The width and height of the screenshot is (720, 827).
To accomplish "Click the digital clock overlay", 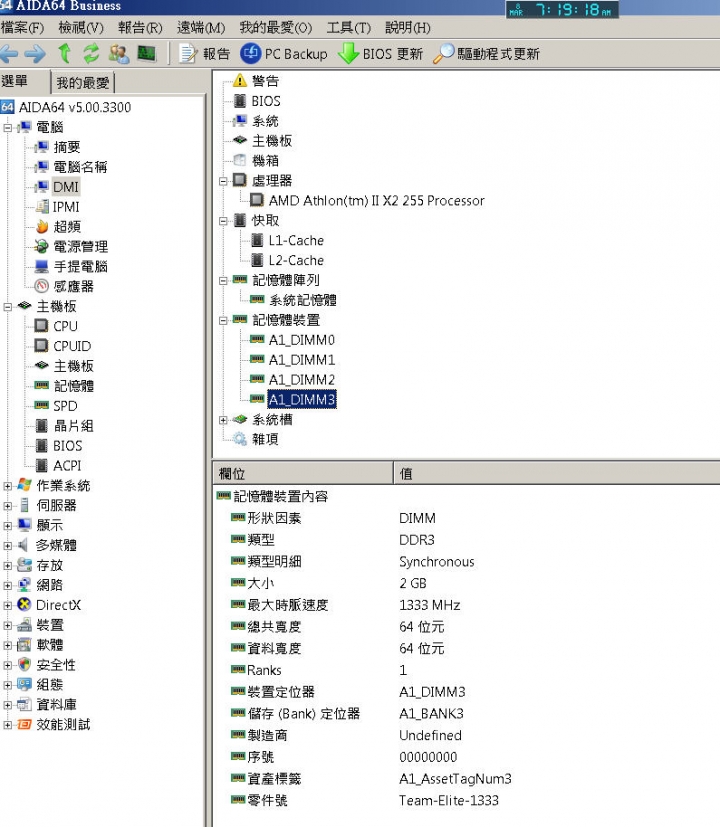I will coord(562,10).
